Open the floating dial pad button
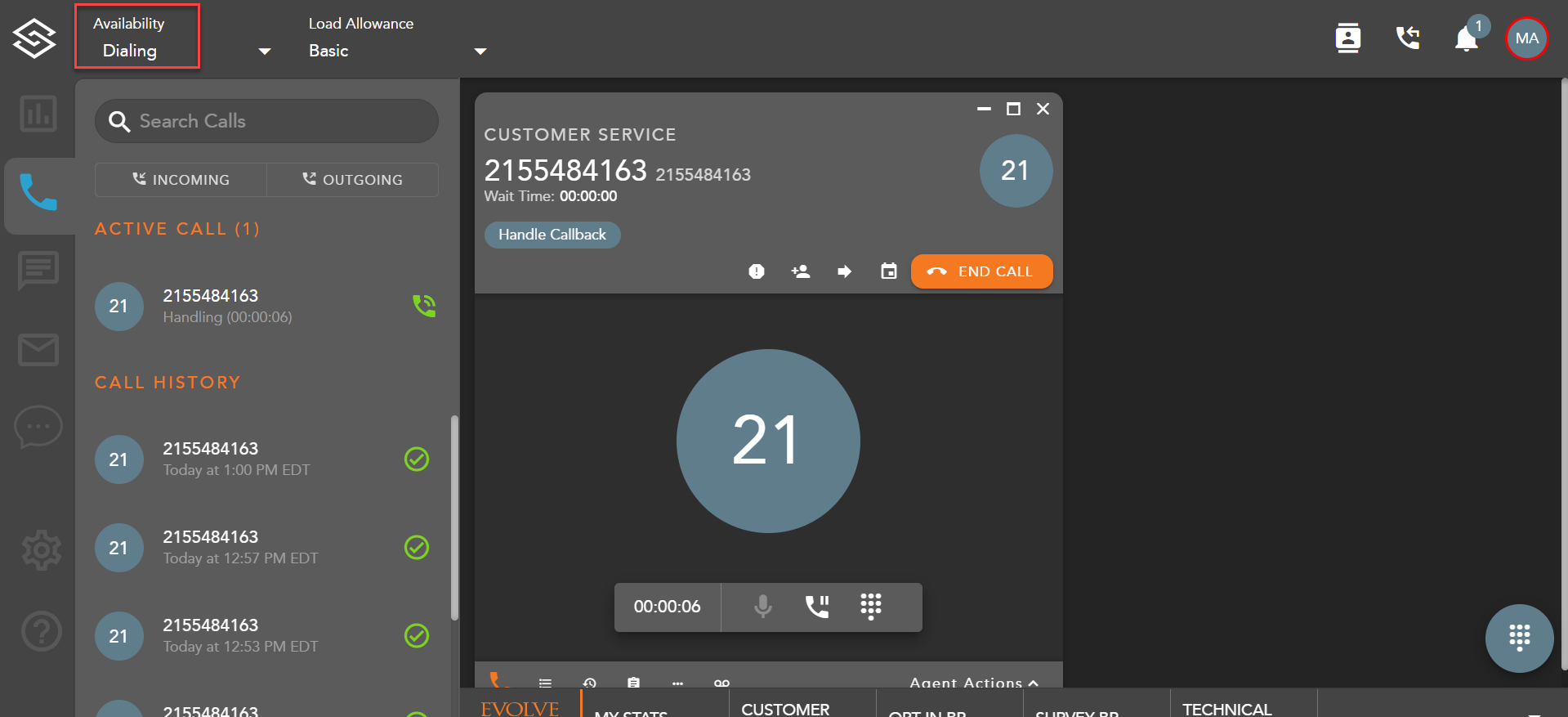Screen dimensions: 1568x717 click(x=1519, y=638)
